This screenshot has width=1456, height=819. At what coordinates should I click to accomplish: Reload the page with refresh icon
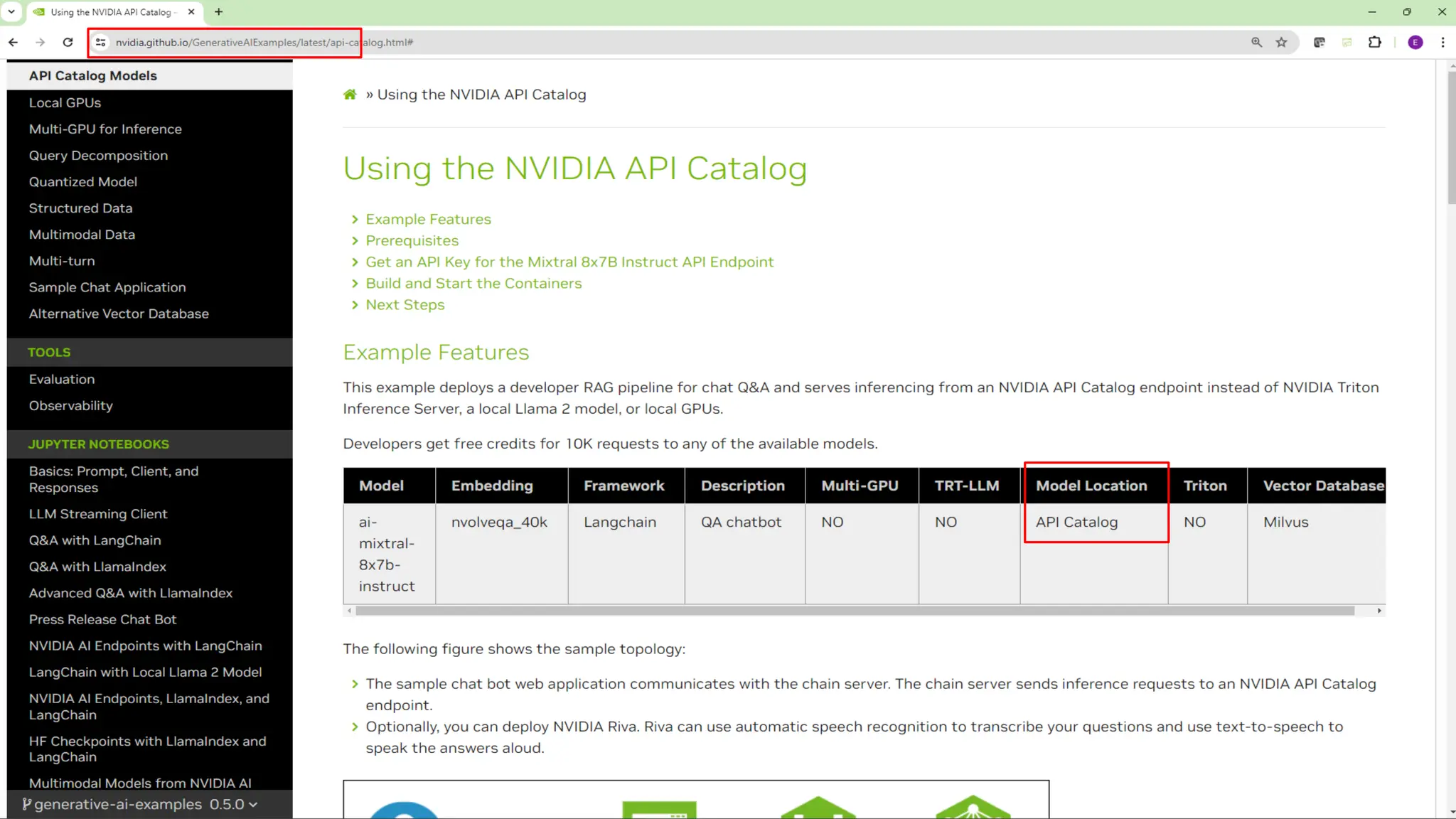pos(68,43)
